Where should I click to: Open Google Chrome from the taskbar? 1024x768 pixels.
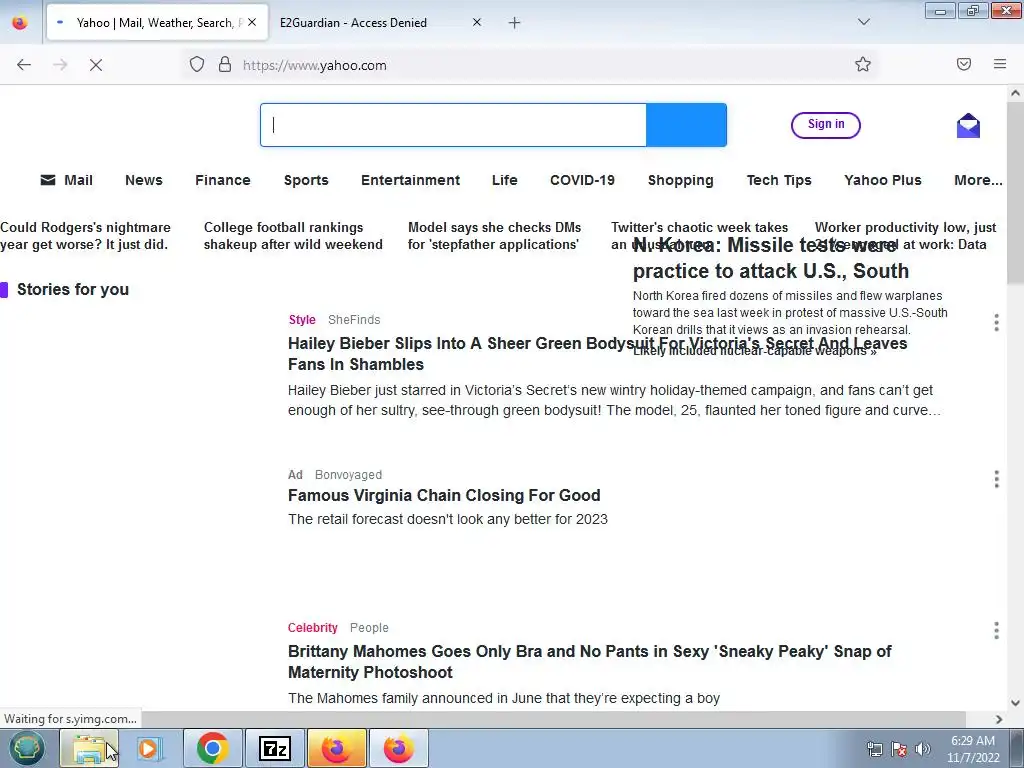(x=212, y=748)
